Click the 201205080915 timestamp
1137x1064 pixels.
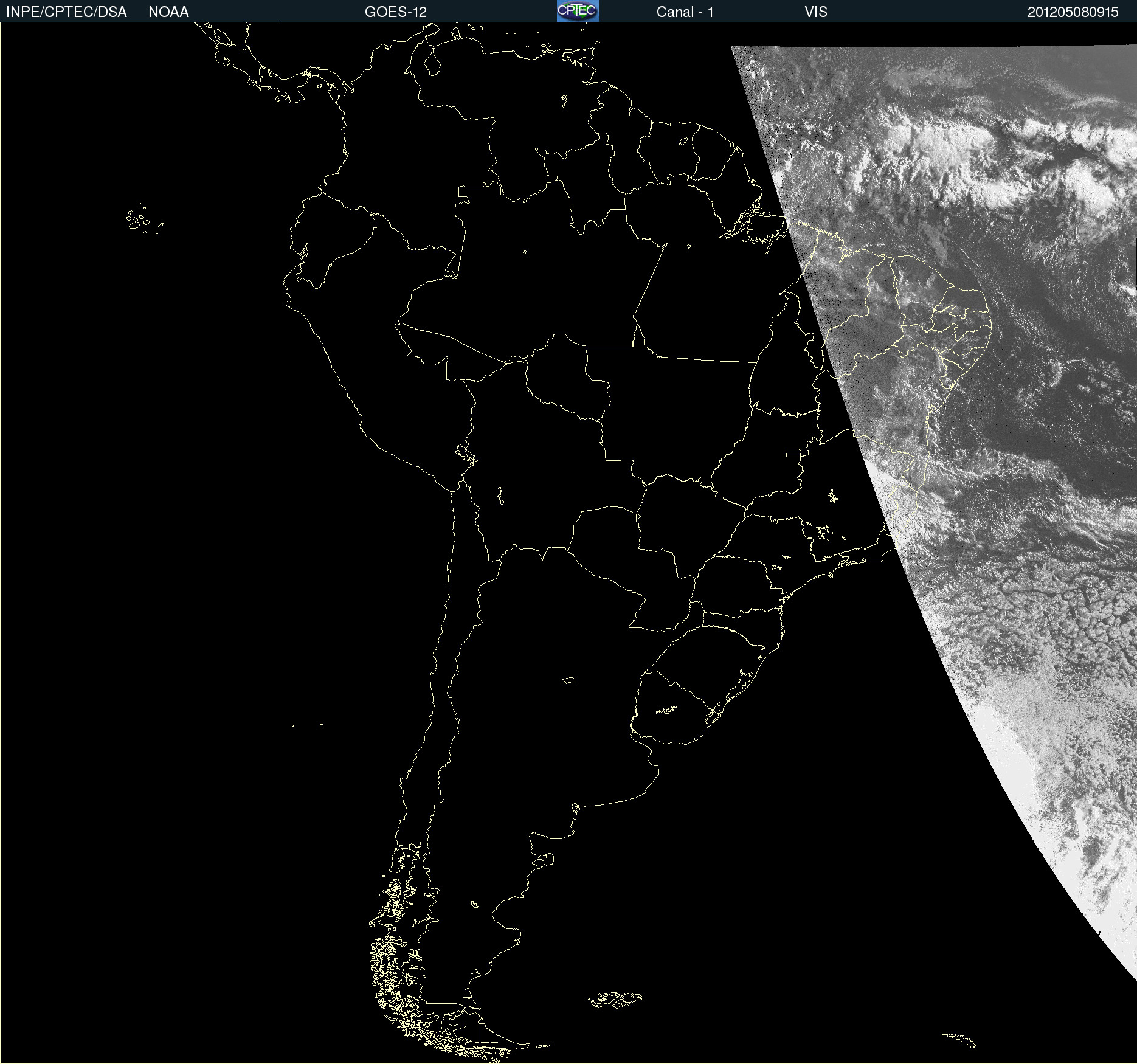tap(1073, 12)
